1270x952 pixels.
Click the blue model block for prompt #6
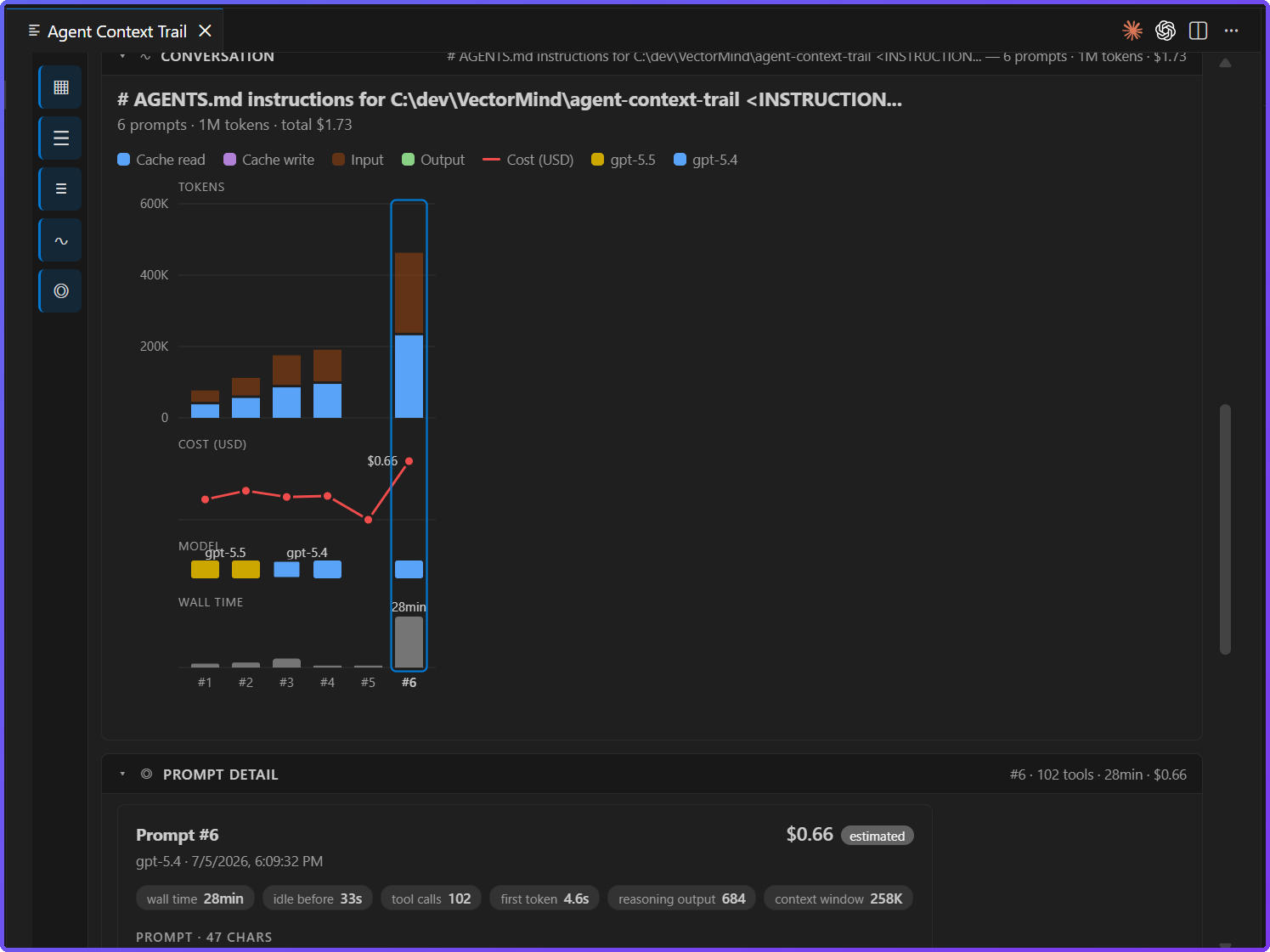(x=409, y=569)
